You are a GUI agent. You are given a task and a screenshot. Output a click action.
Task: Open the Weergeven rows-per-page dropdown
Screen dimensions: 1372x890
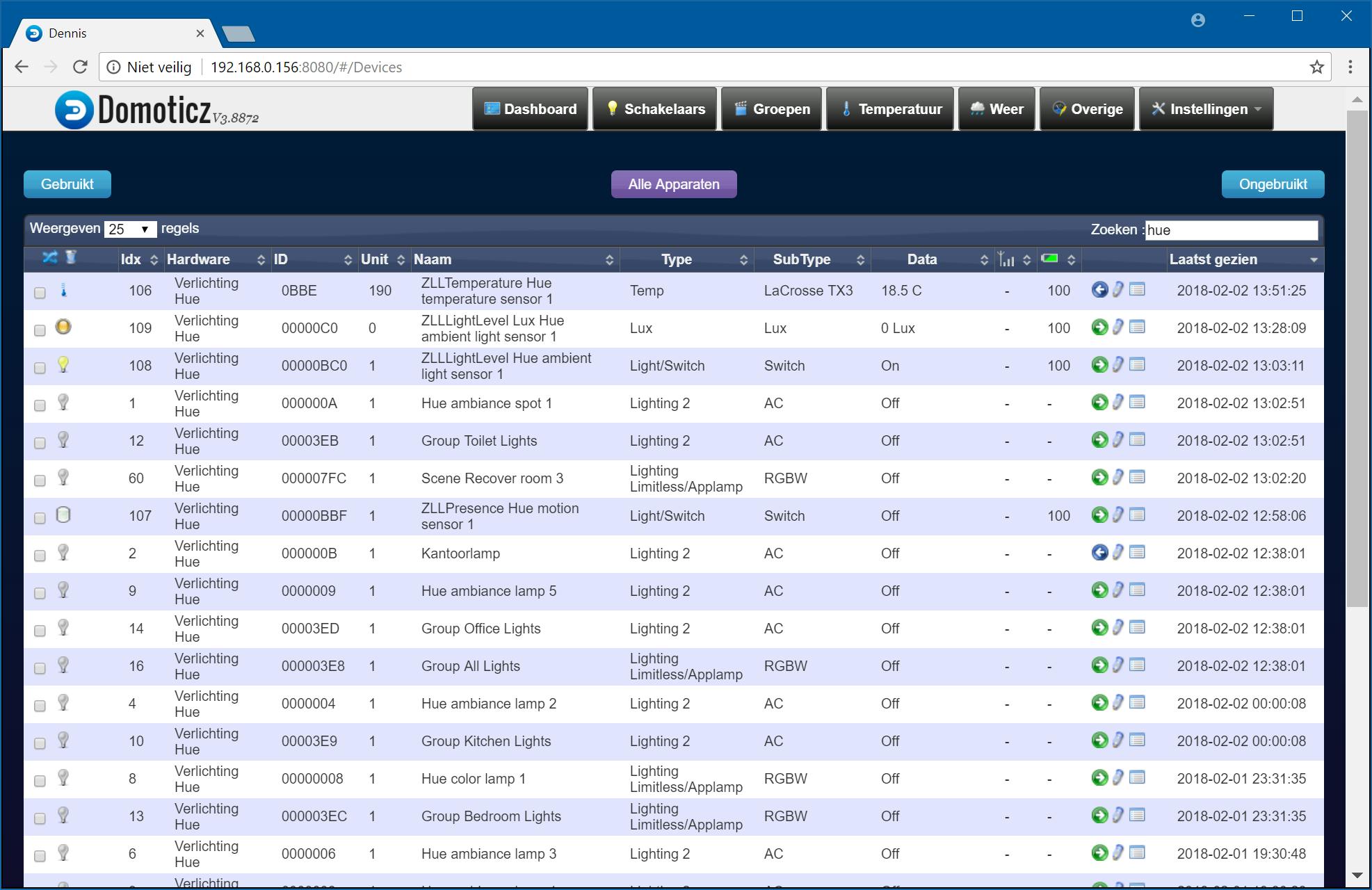click(130, 229)
